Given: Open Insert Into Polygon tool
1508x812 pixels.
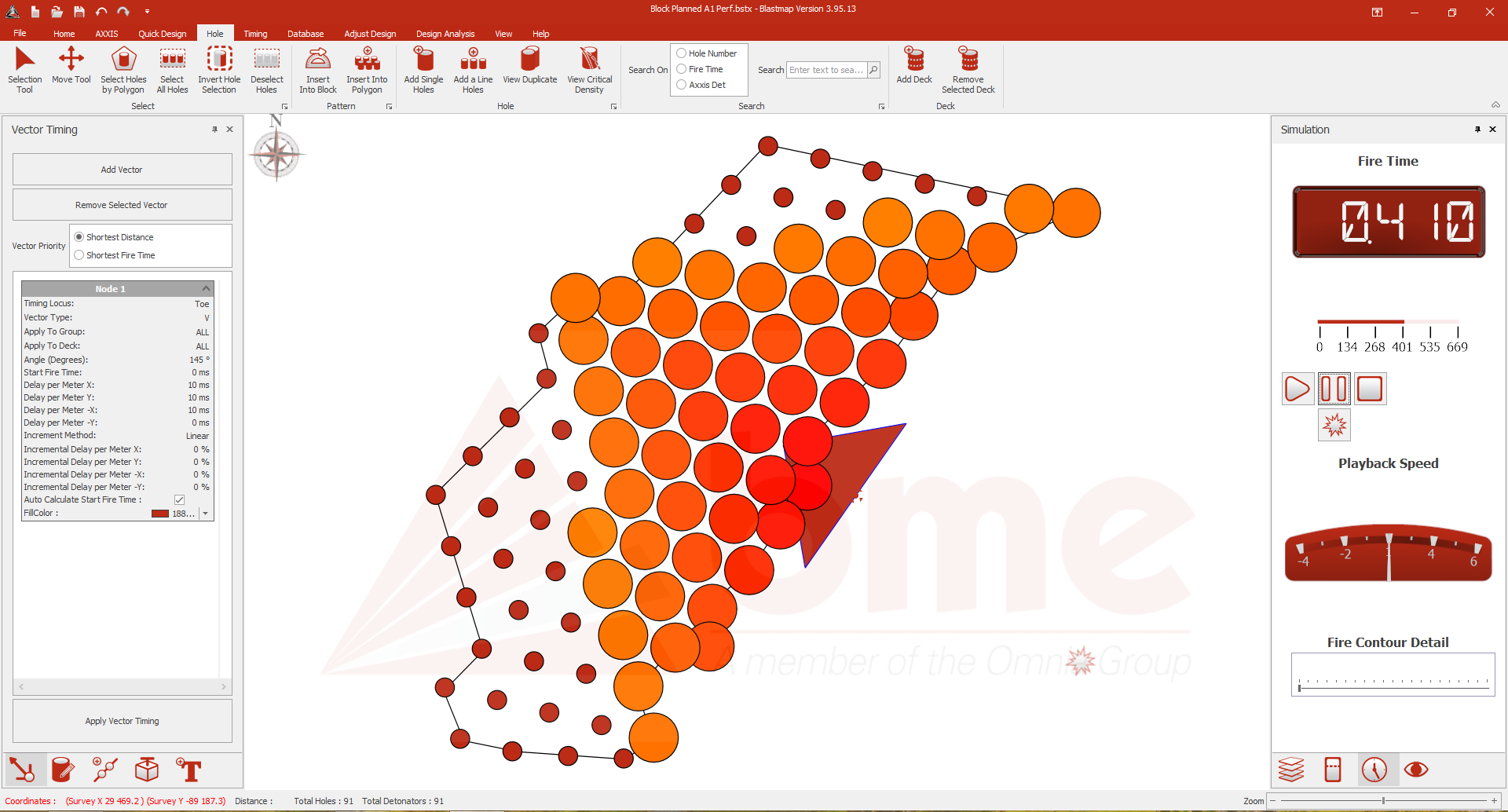Looking at the screenshot, I should [x=367, y=70].
